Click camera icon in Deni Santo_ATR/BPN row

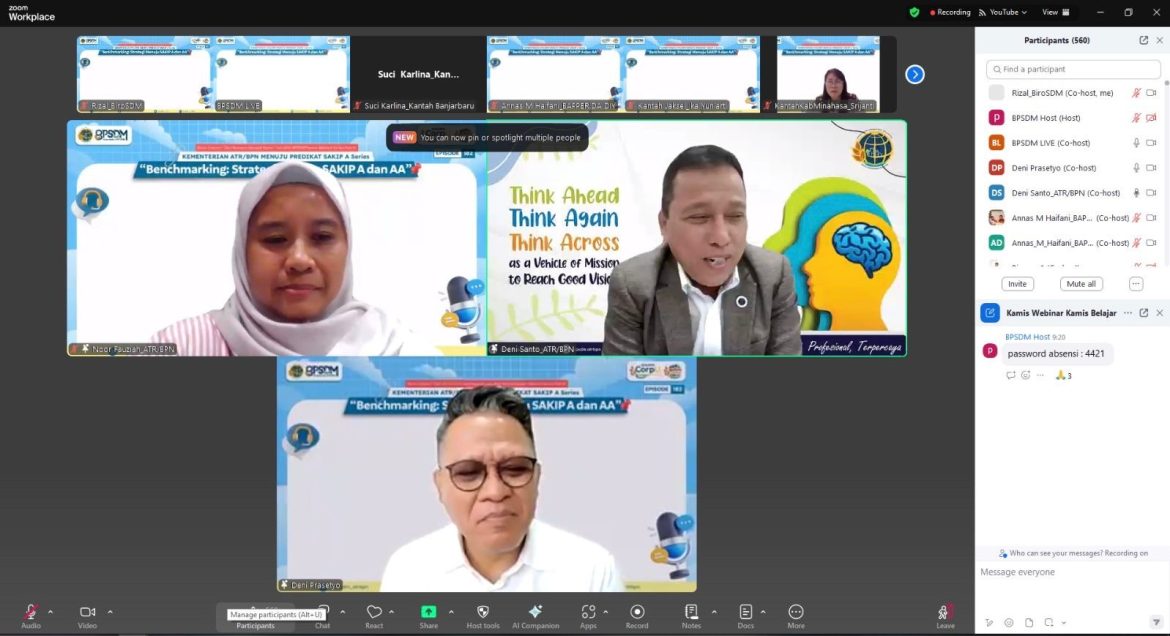coord(1151,193)
